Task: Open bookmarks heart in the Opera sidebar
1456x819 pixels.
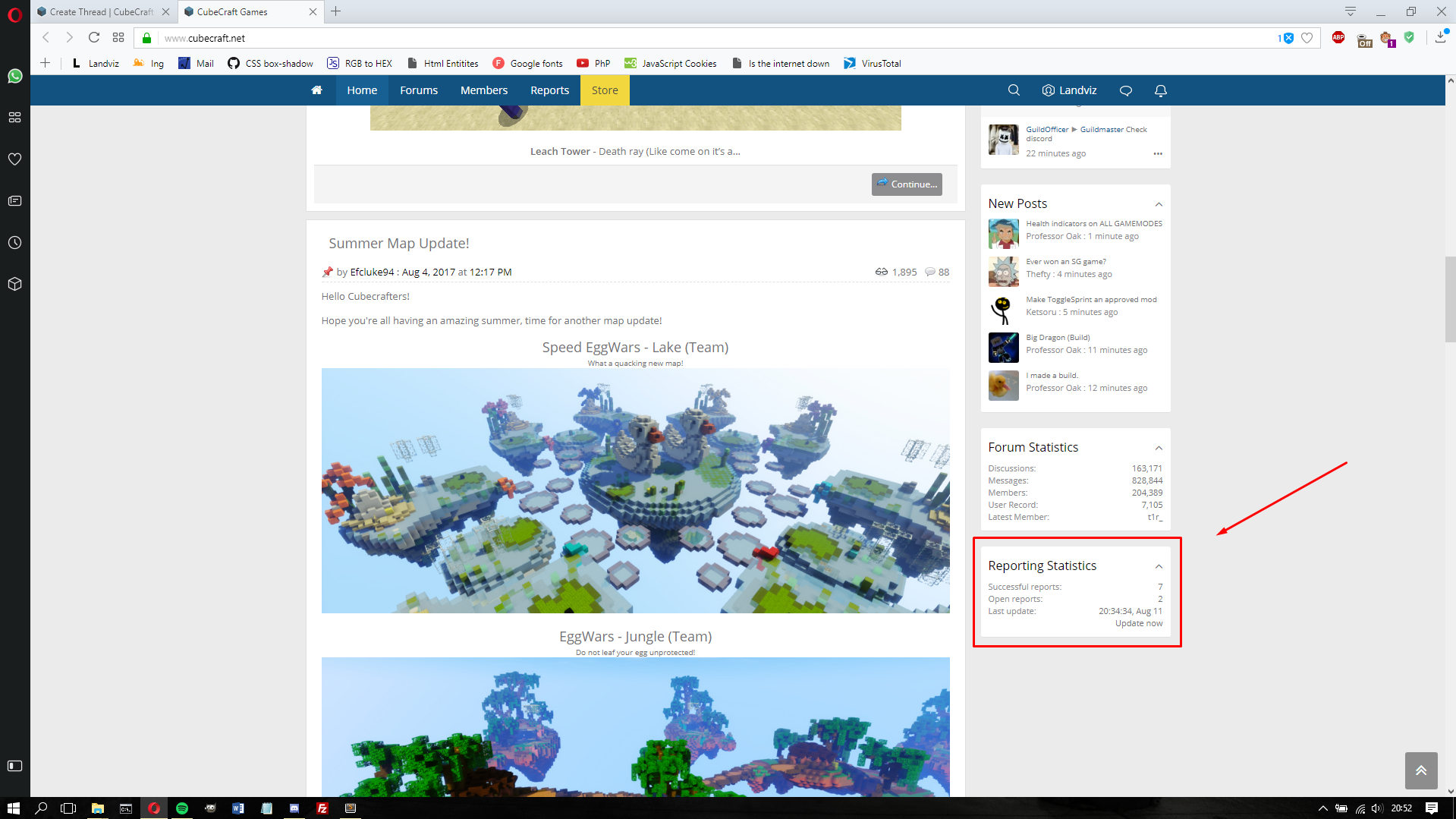Action: 15,159
